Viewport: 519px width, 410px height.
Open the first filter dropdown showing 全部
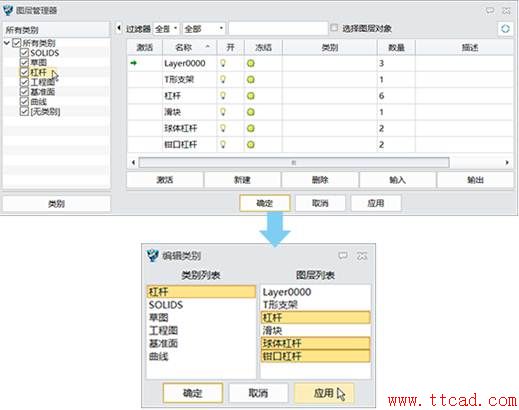(166, 29)
